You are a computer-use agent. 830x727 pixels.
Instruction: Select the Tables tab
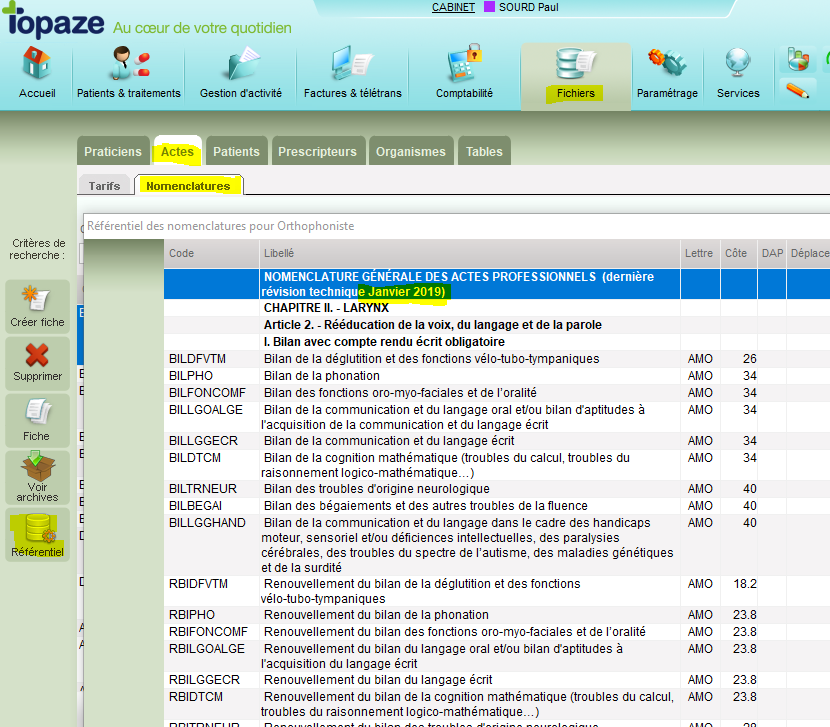pyautogui.click(x=484, y=151)
